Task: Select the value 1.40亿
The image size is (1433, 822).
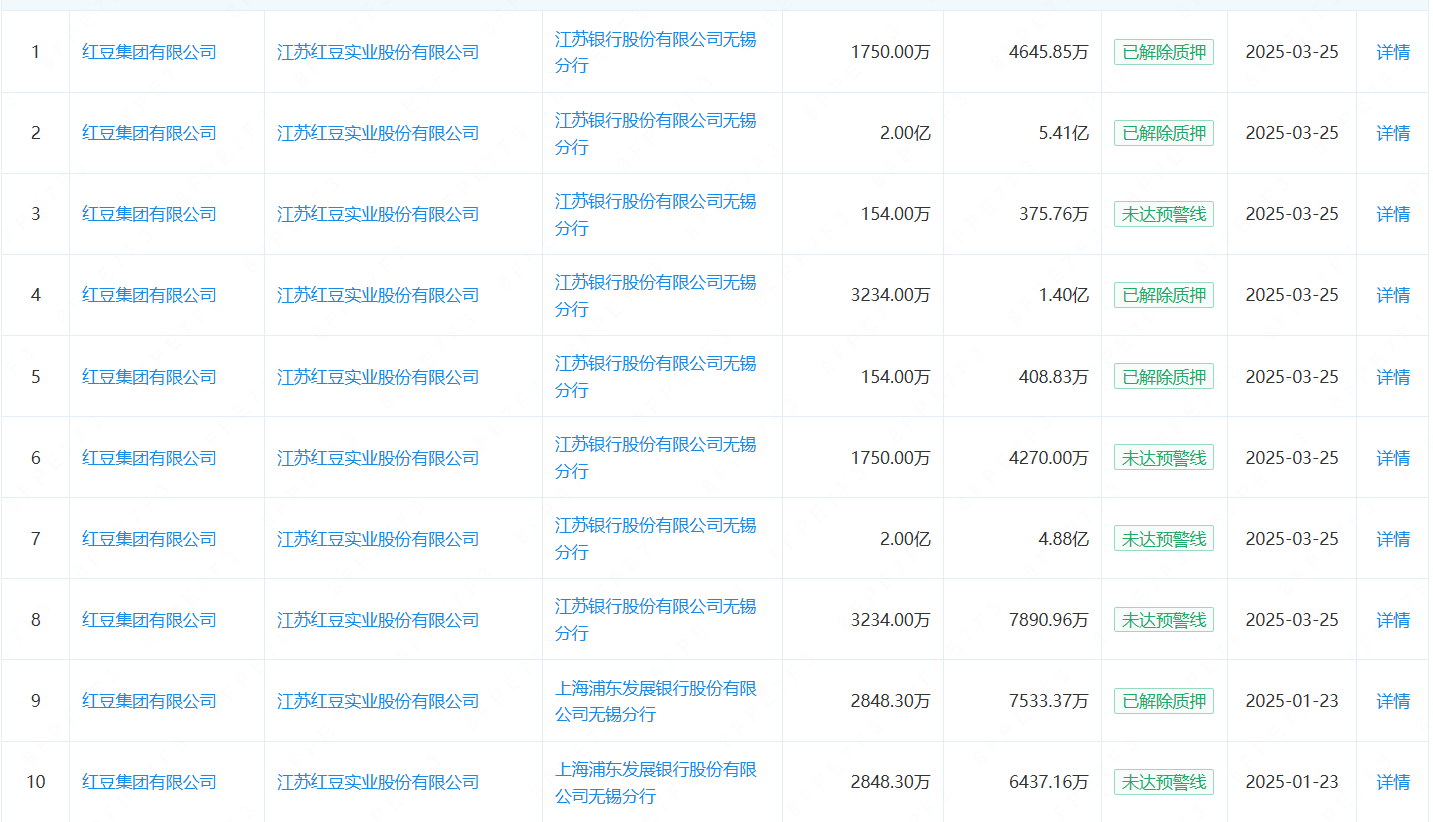Action: click(1063, 295)
